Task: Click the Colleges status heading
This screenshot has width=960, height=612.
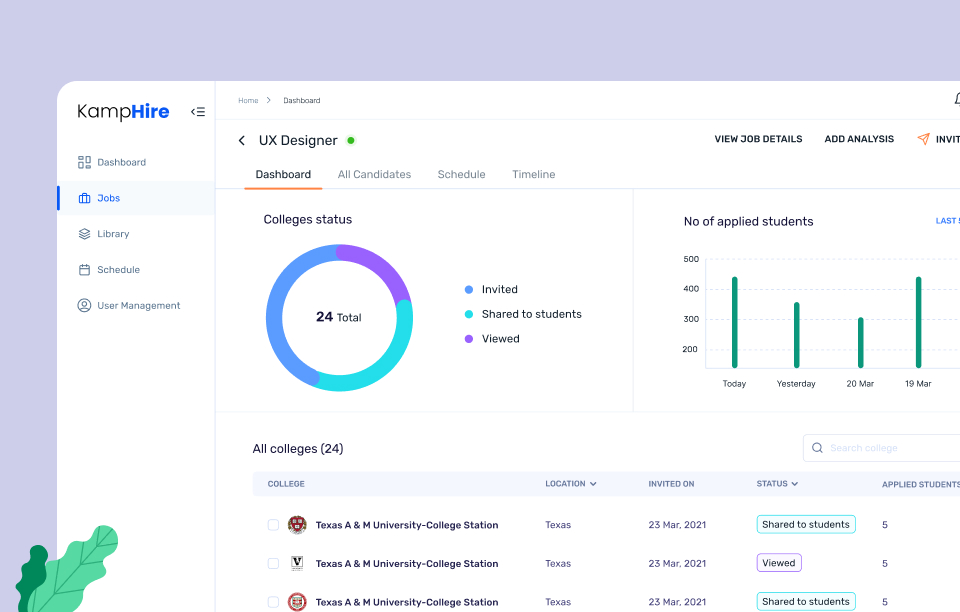Action: (307, 219)
